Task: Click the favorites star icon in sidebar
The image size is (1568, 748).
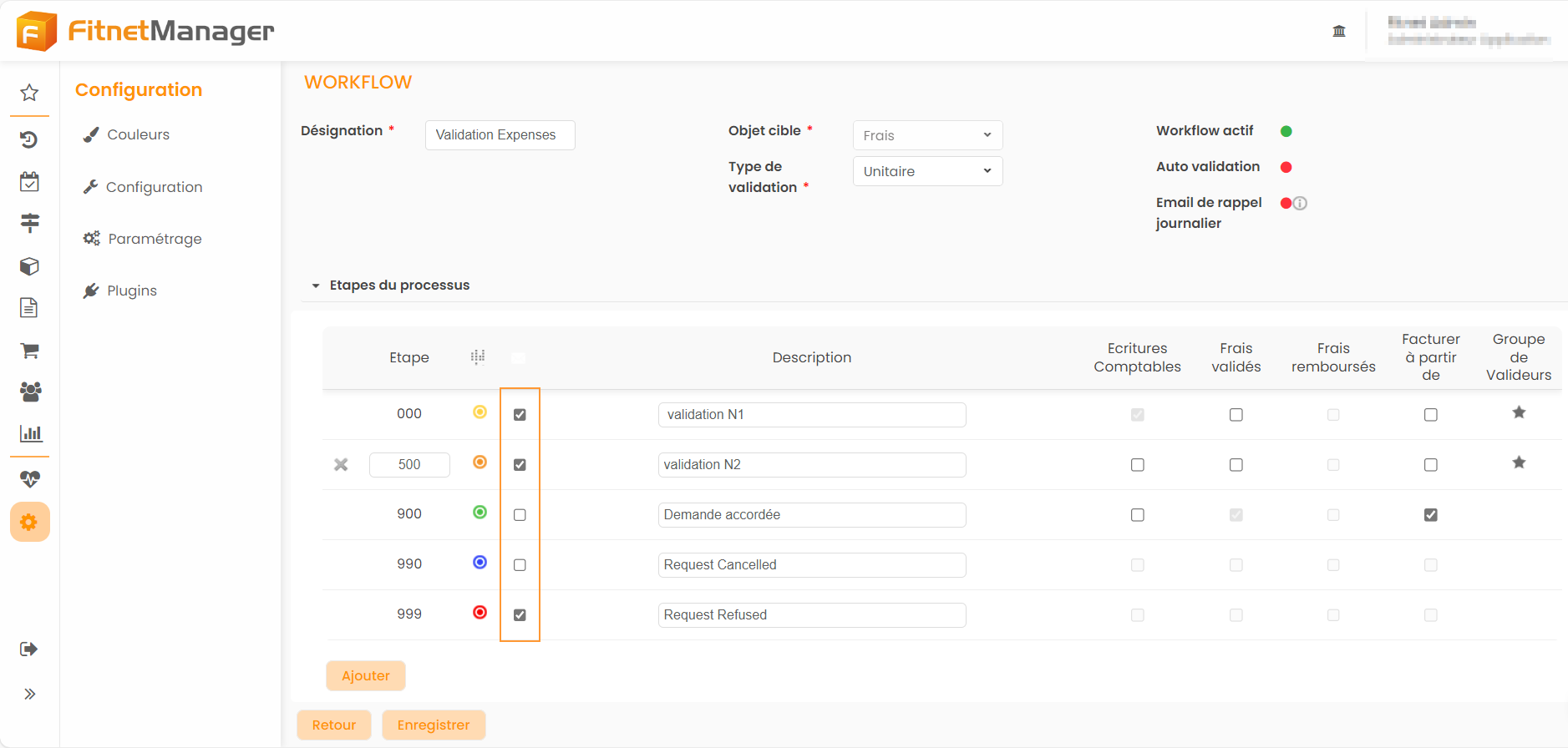Action: pyautogui.click(x=29, y=93)
